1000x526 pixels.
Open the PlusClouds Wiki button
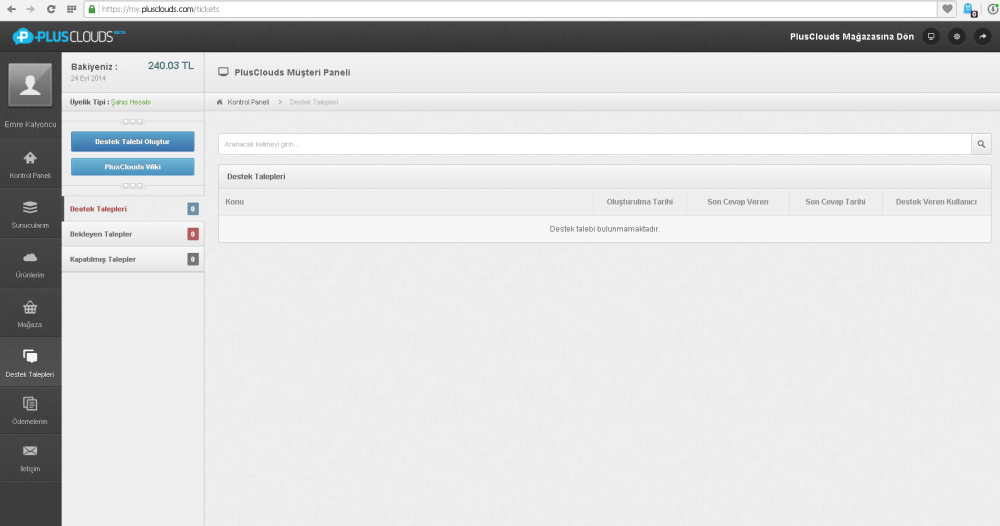coord(133,167)
